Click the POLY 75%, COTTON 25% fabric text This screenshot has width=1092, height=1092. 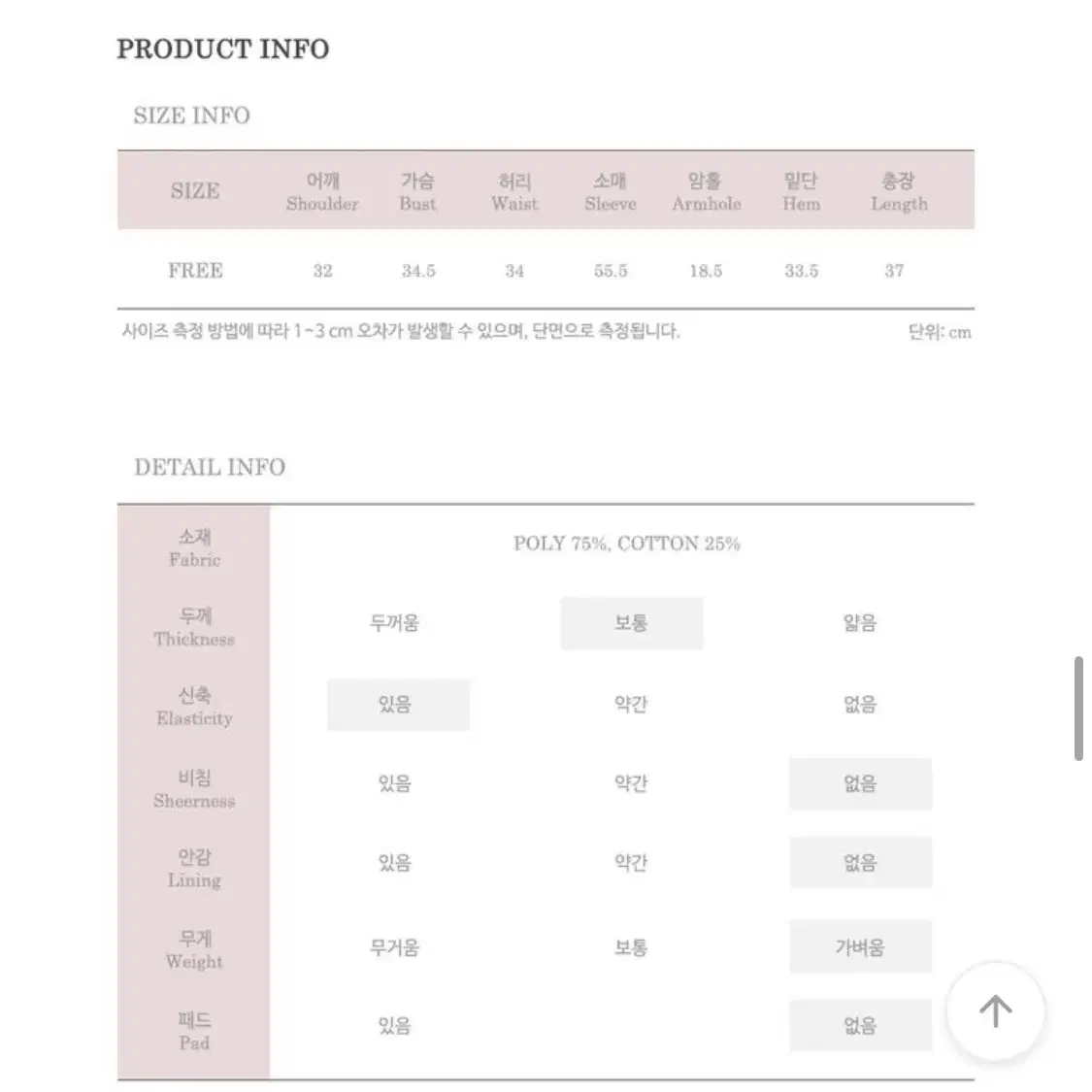point(627,544)
